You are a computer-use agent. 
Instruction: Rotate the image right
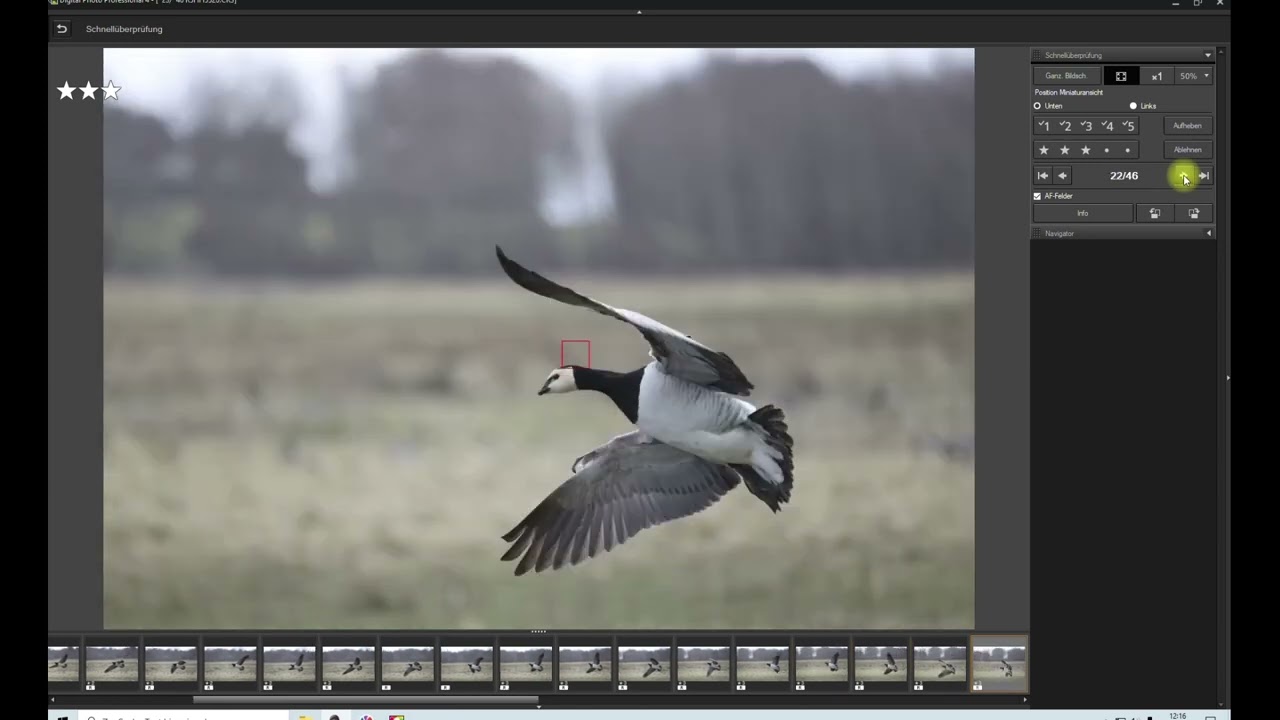[x=1194, y=213]
